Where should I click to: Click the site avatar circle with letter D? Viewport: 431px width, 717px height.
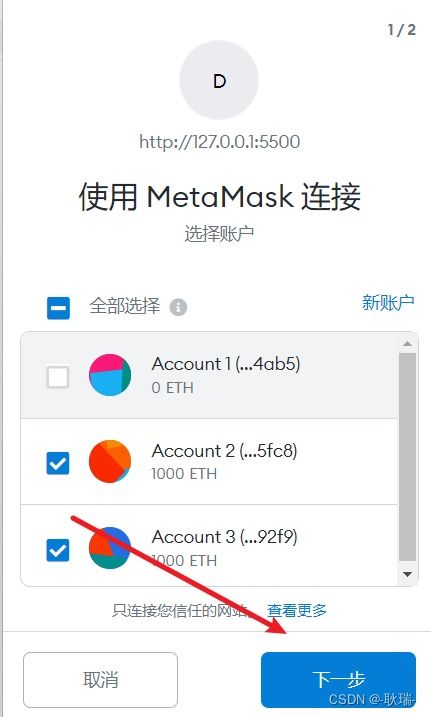click(x=219, y=80)
